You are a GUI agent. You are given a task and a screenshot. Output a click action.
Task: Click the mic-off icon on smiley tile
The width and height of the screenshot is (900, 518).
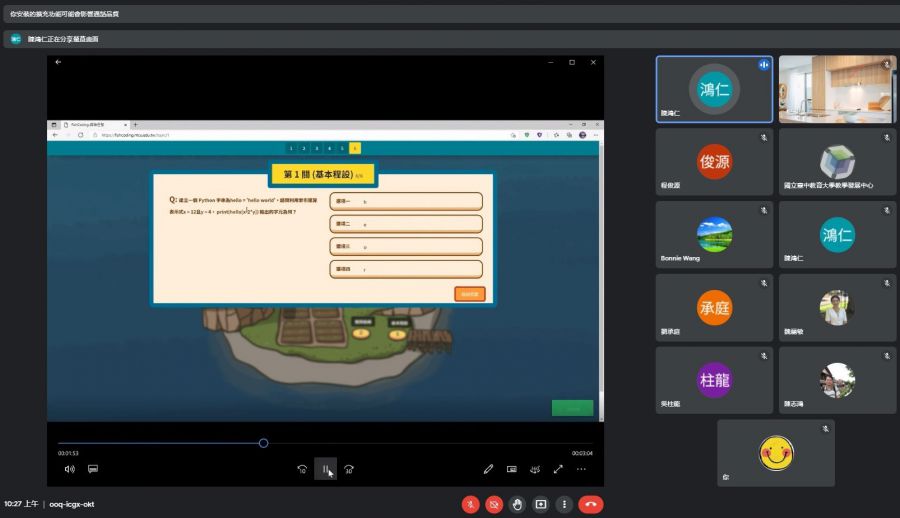(825, 429)
